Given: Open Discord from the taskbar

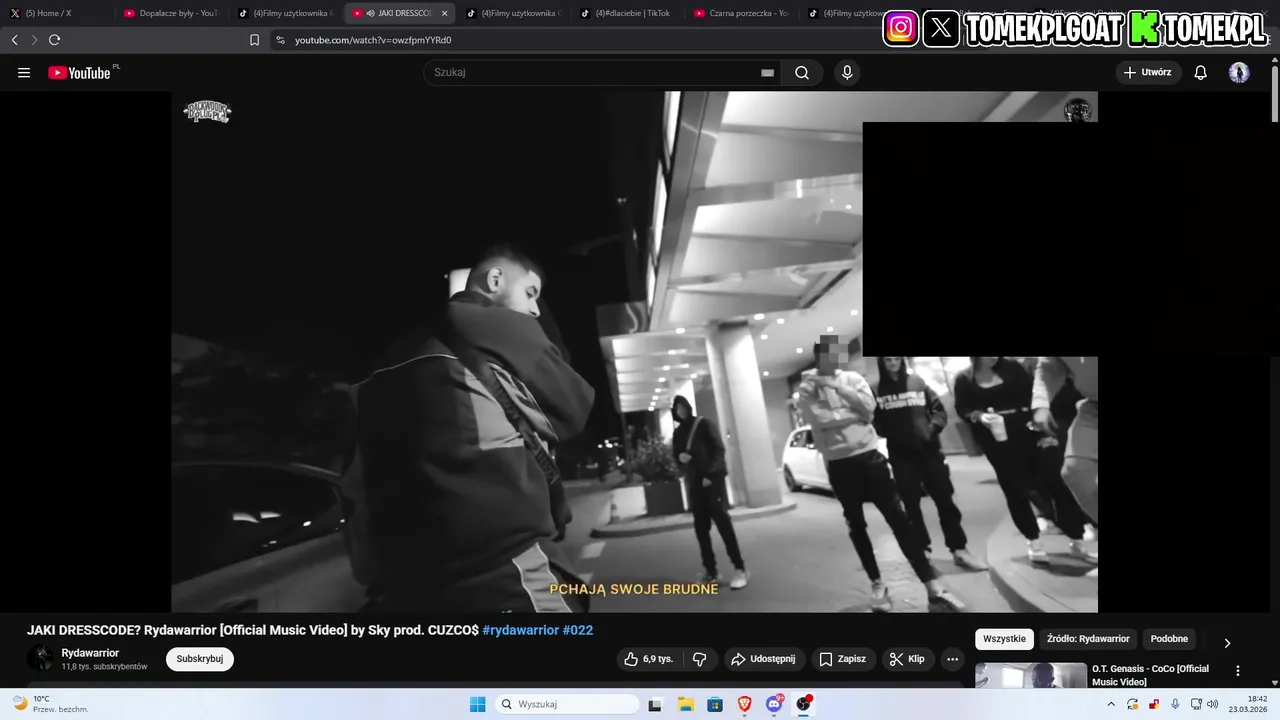Looking at the screenshot, I should tap(774, 704).
